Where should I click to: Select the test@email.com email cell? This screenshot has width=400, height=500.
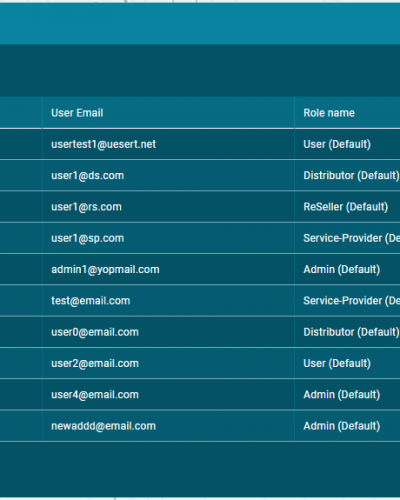pyautogui.click(x=168, y=301)
